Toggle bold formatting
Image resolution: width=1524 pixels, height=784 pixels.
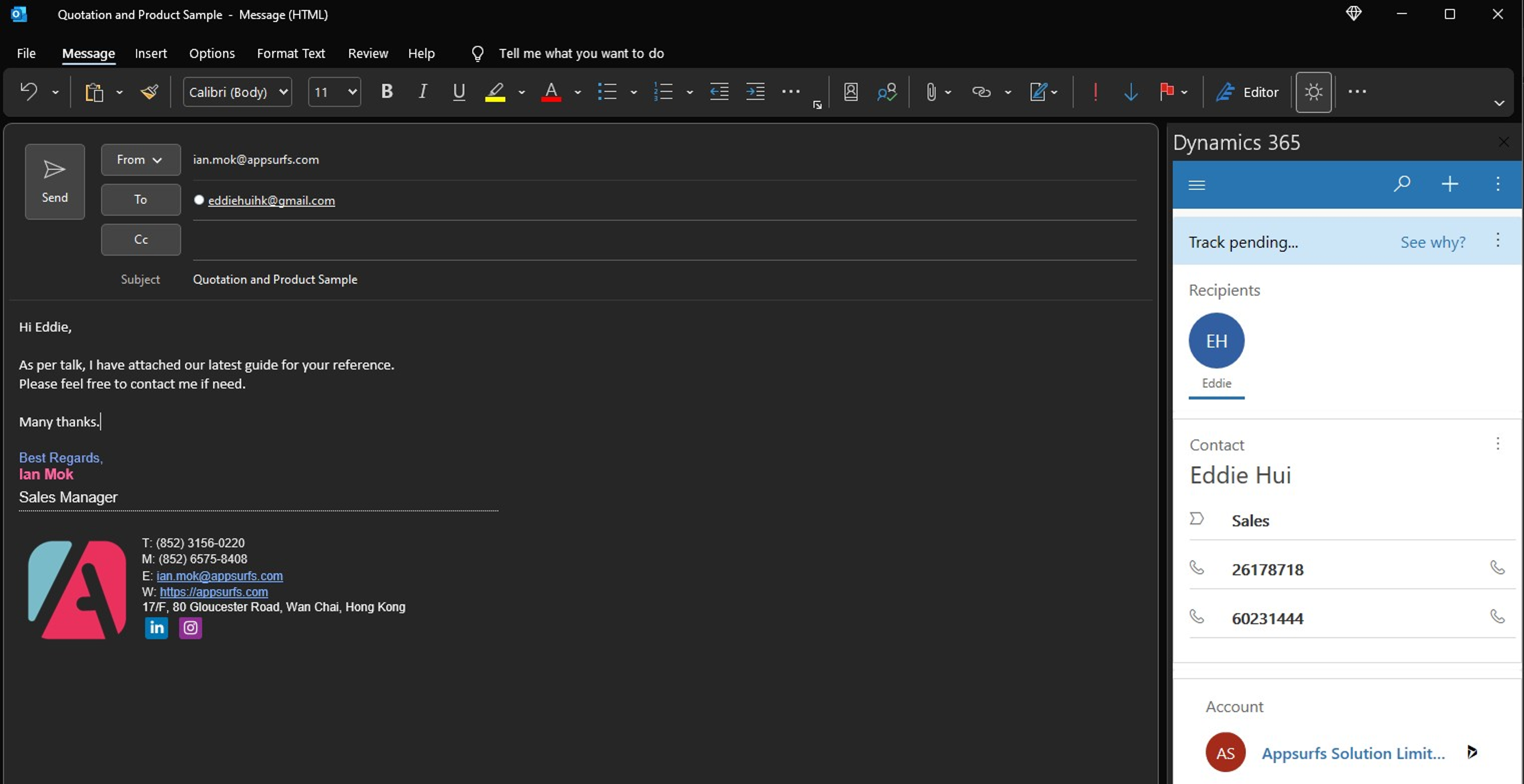pyautogui.click(x=387, y=92)
